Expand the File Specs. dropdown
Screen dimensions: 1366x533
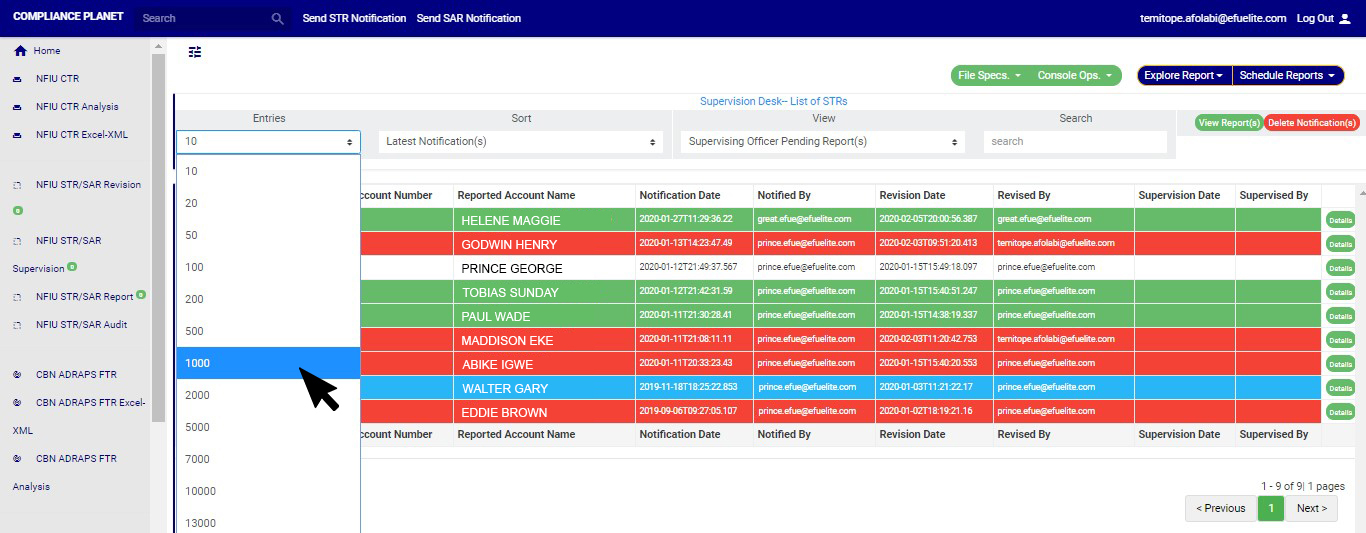coord(989,76)
